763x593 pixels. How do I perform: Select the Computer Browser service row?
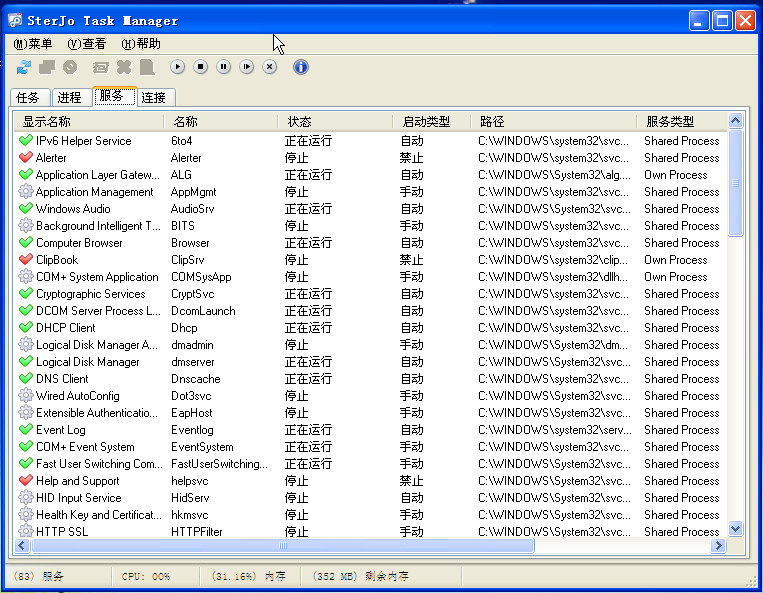370,243
